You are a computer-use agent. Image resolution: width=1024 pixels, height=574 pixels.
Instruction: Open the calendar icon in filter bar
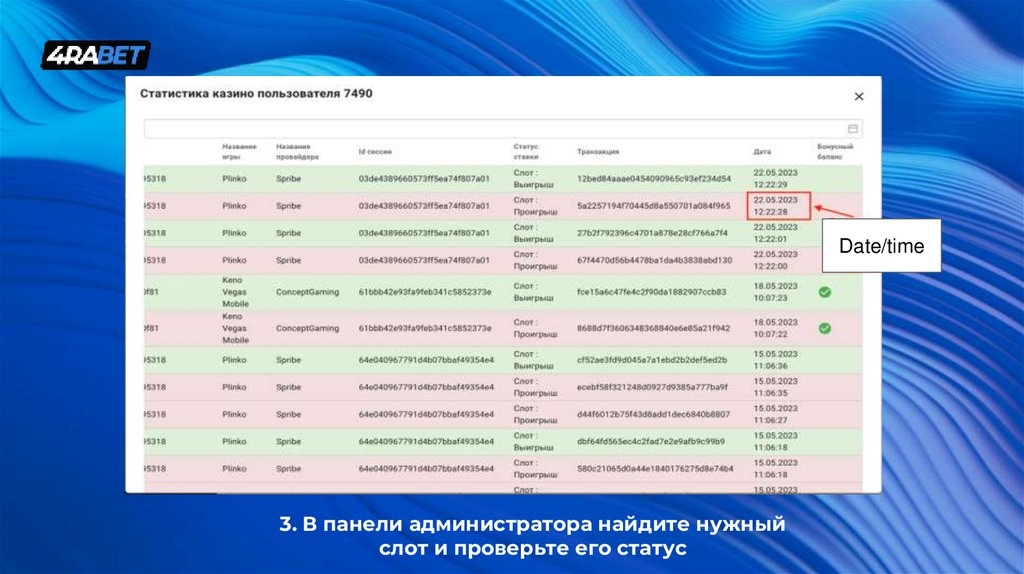tap(852, 129)
